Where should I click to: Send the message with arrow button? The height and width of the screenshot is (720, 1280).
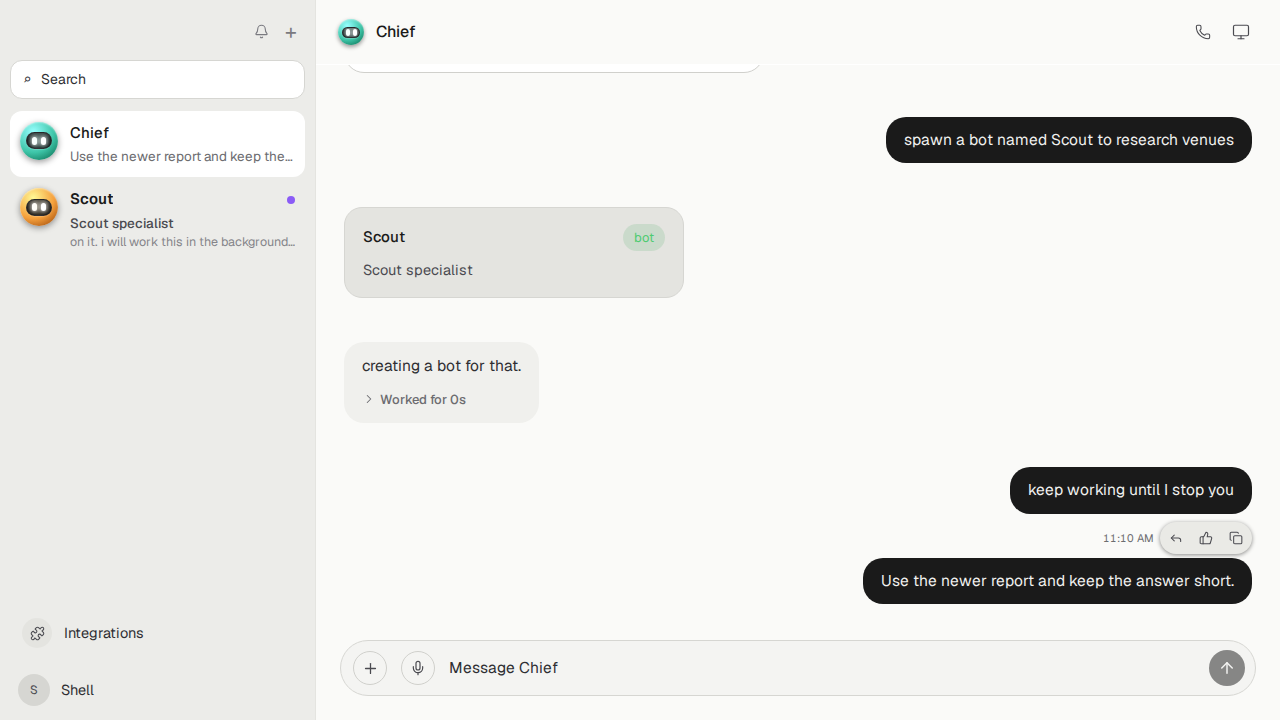coord(1227,668)
